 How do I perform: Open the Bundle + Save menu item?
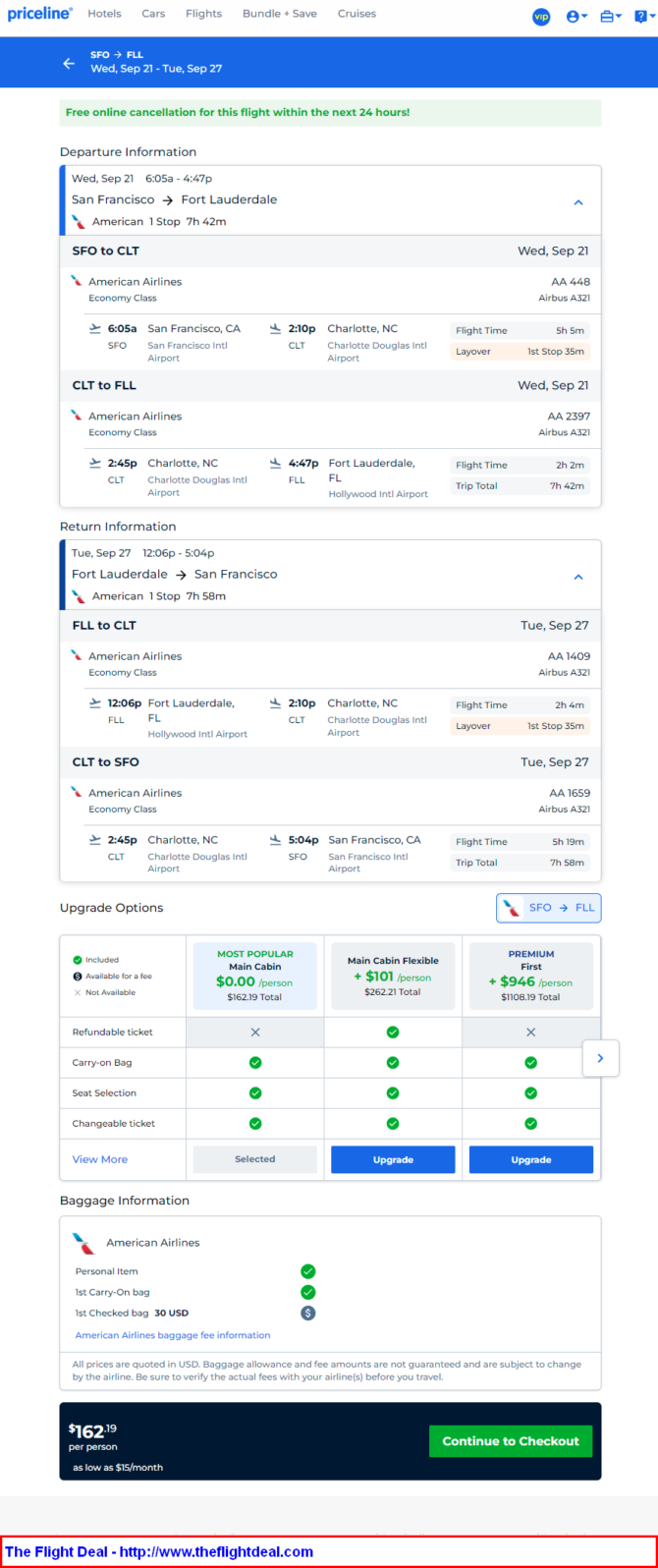tap(280, 14)
